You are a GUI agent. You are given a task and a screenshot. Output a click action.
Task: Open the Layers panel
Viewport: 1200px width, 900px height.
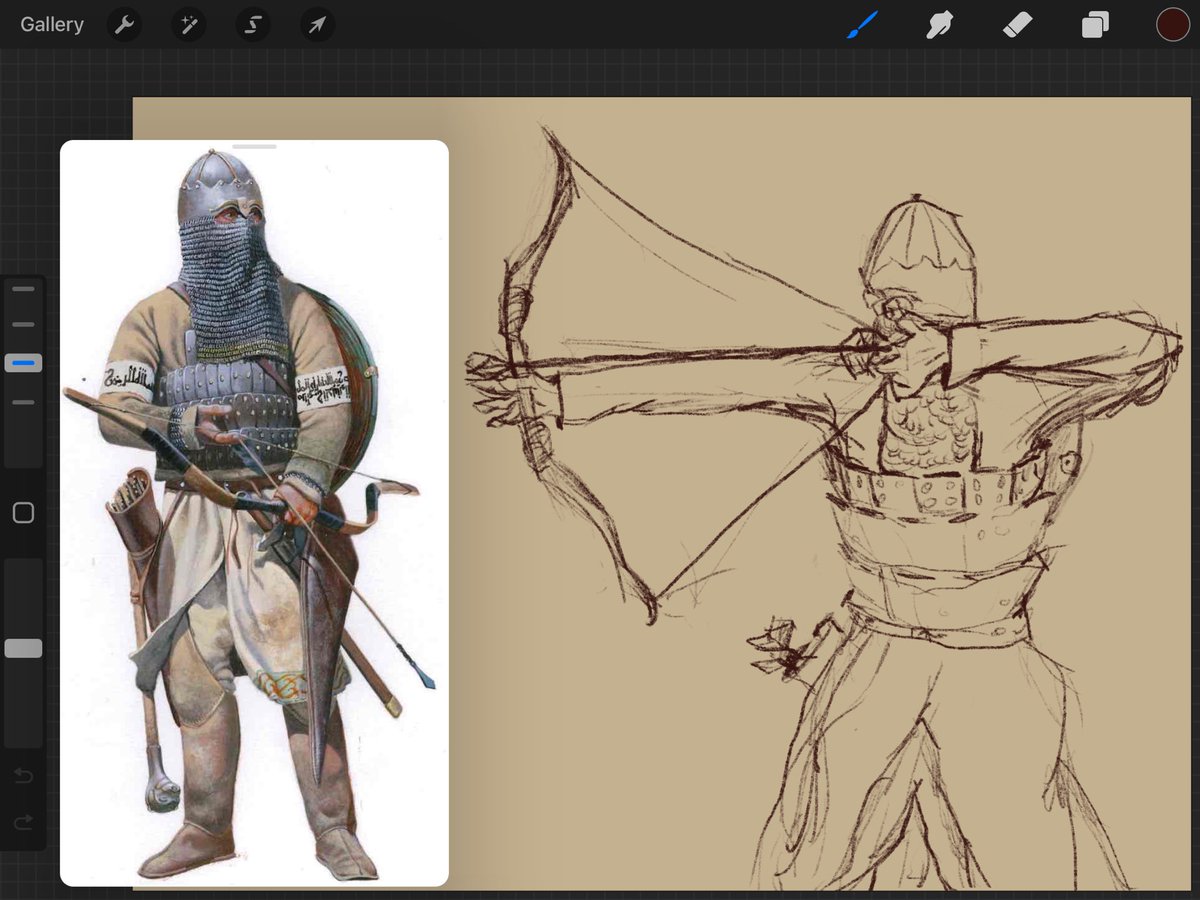[1095, 25]
